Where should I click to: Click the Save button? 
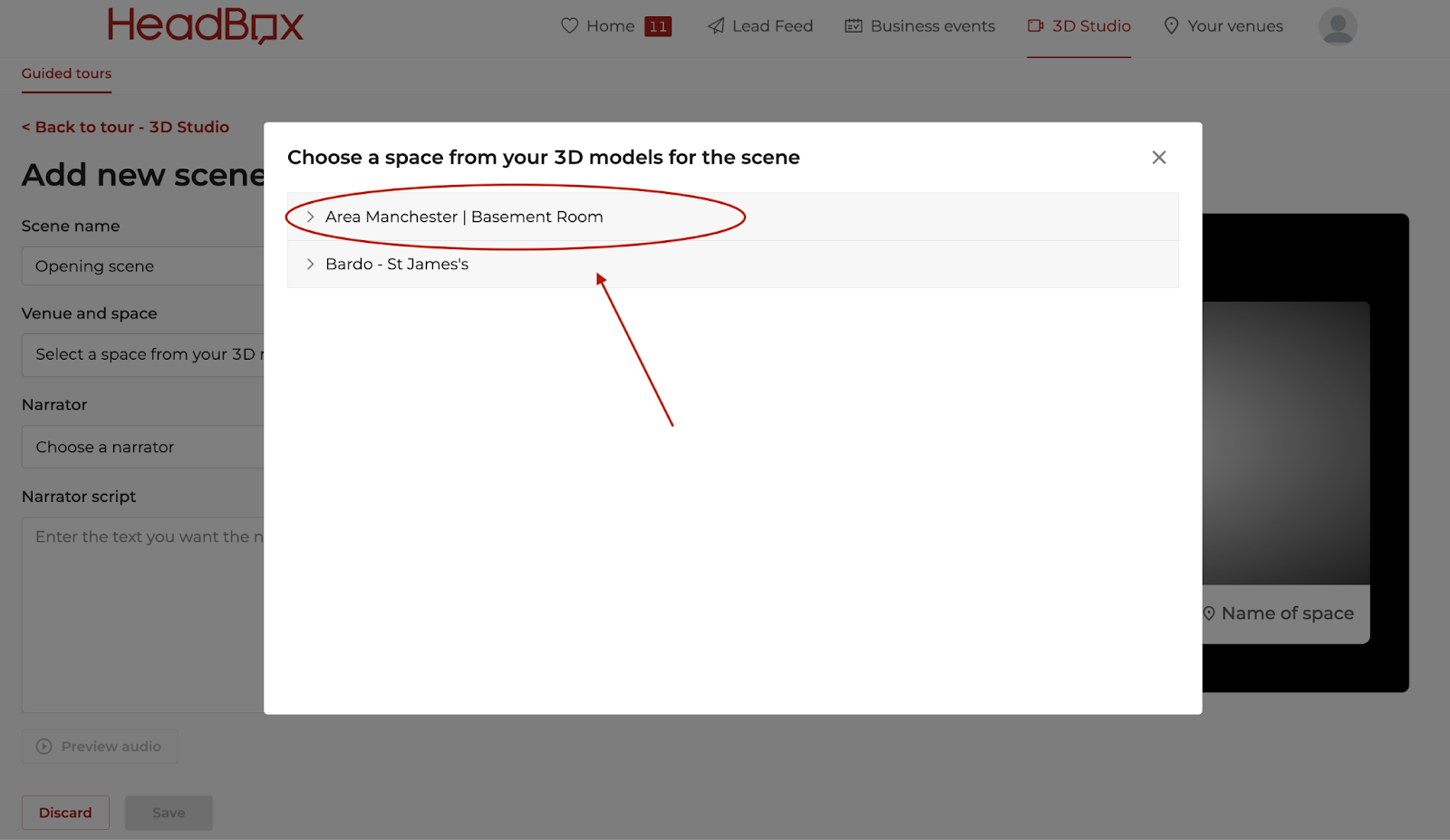point(169,813)
